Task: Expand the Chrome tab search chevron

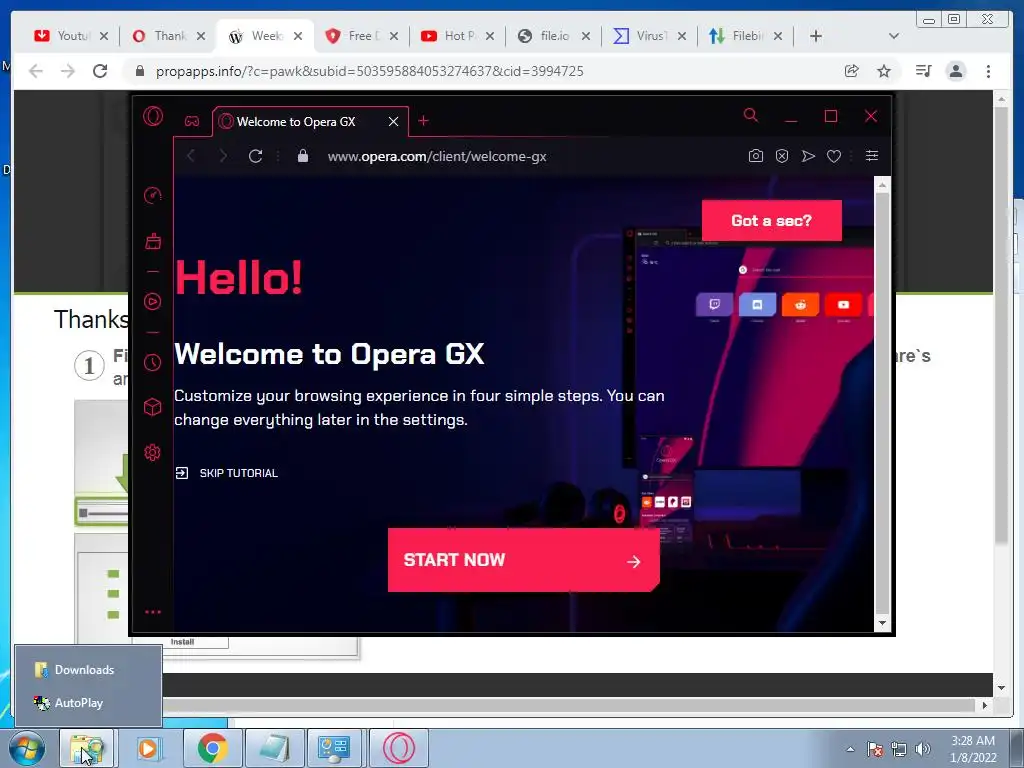Action: (894, 36)
